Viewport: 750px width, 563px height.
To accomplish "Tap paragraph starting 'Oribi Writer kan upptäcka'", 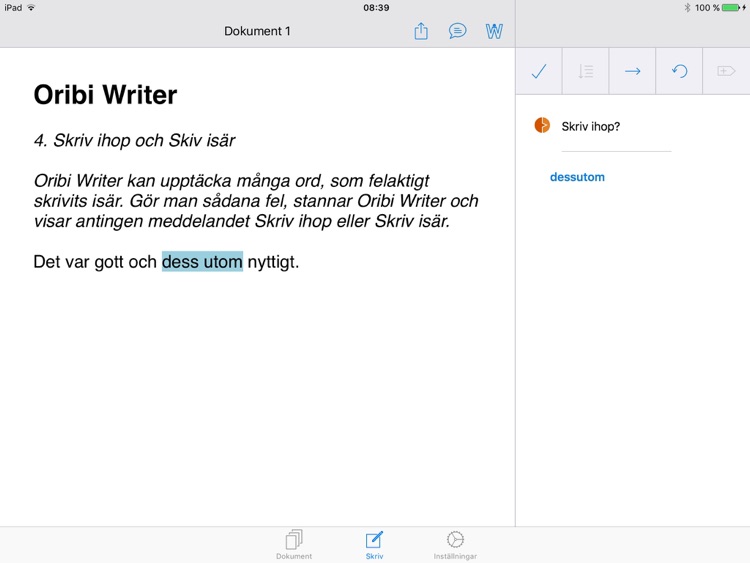I will coord(256,201).
